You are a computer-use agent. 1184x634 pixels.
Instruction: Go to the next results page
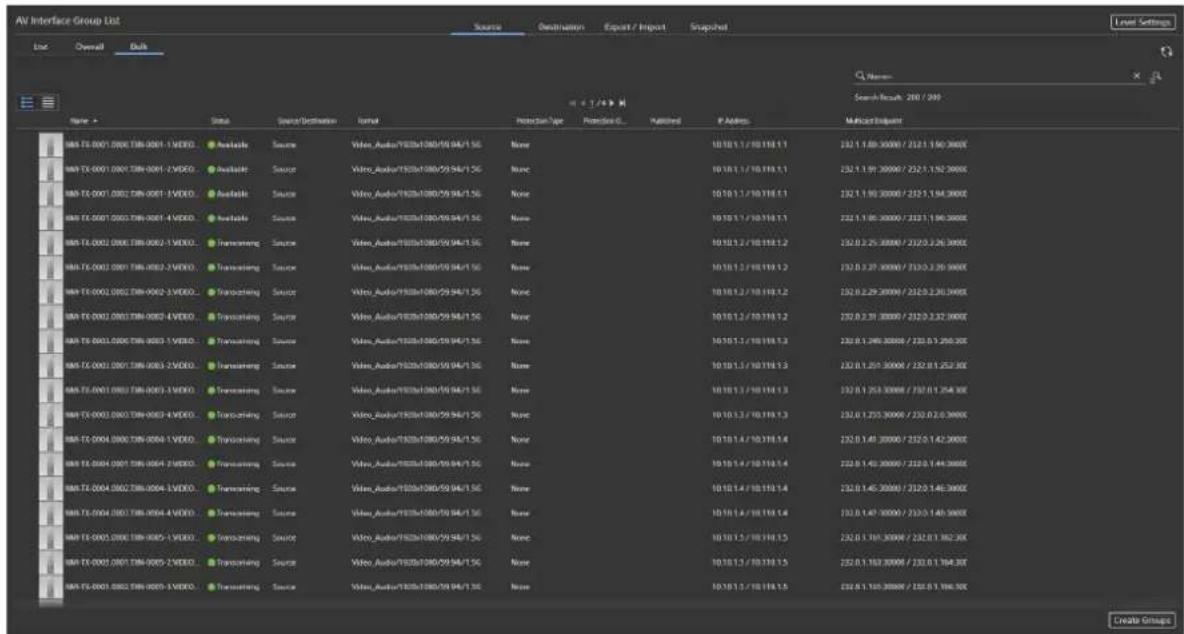coord(612,103)
